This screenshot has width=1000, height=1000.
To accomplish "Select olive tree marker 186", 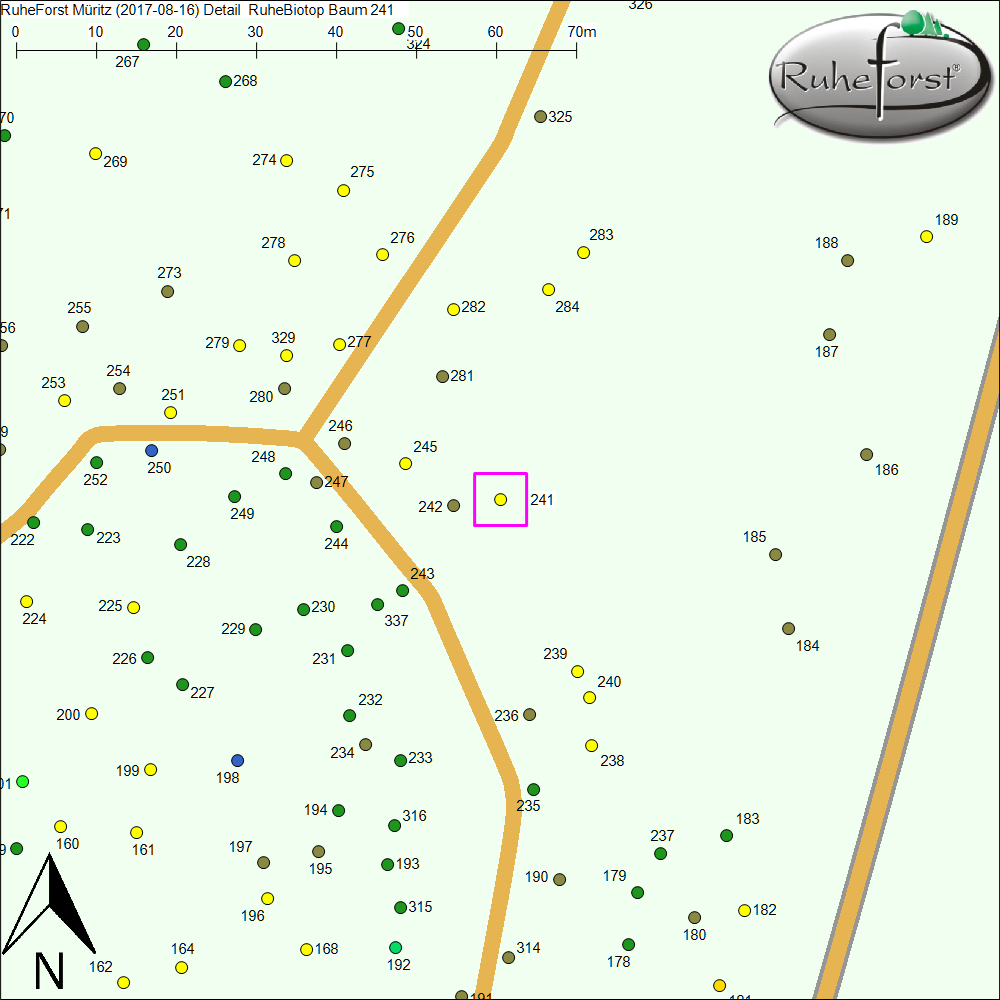I will point(866,454).
